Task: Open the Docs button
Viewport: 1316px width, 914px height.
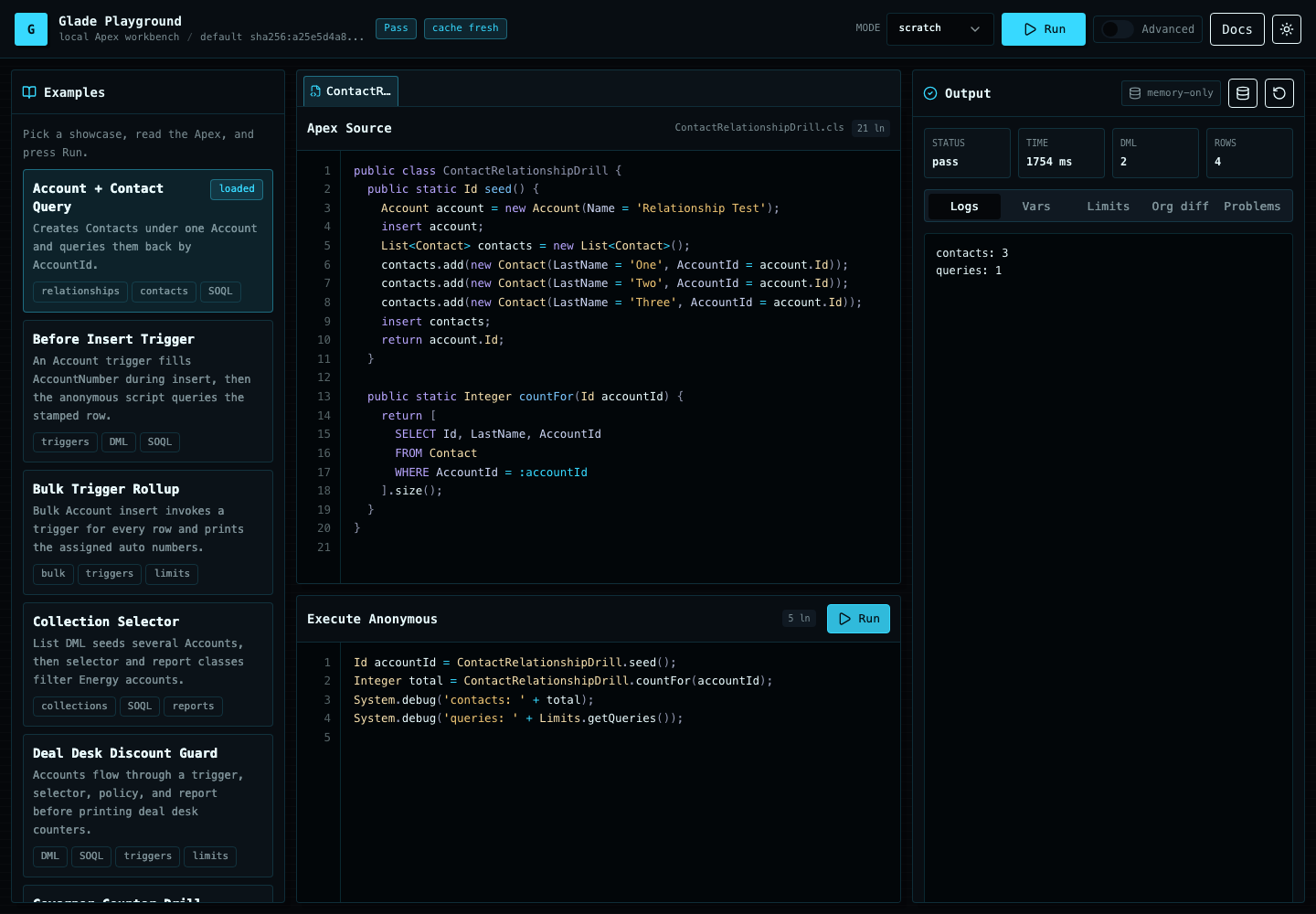Action: [1237, 29]
